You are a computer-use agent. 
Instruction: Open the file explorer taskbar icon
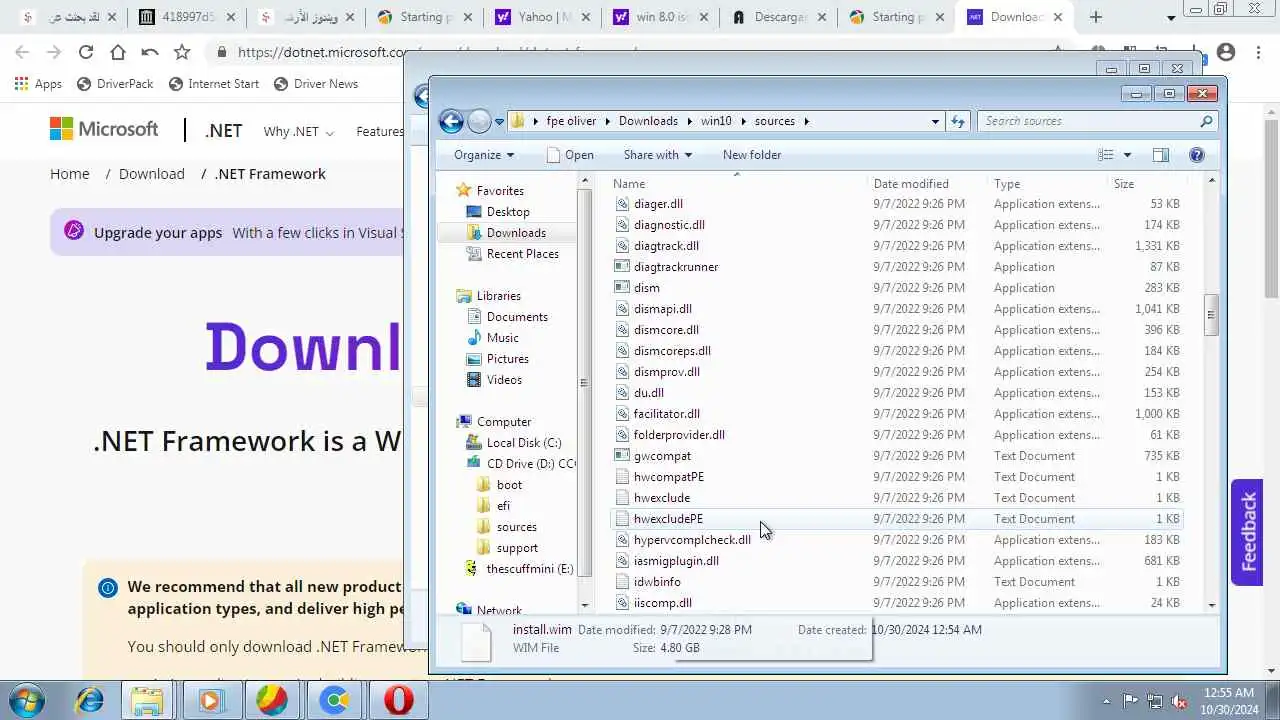tap(147, 701)
